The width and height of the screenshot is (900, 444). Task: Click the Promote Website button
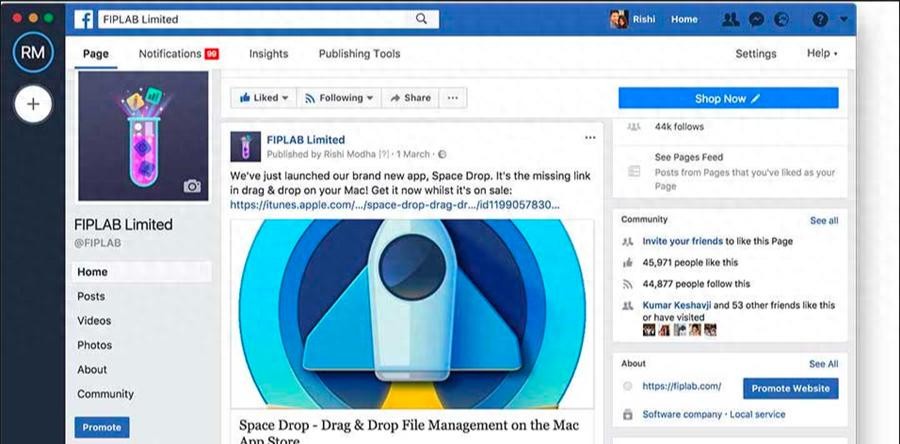click(x=790, y=388)
